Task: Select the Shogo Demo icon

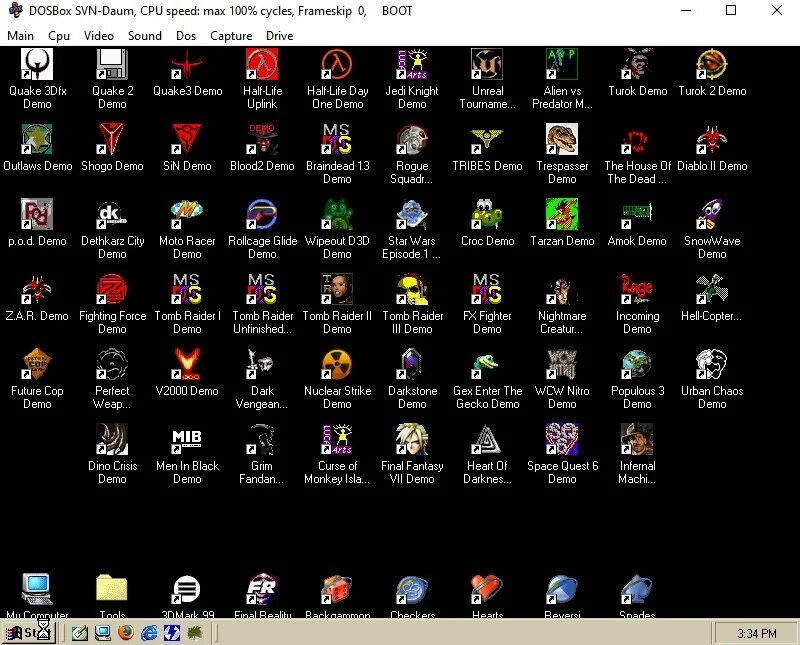Action: [112, 139]
